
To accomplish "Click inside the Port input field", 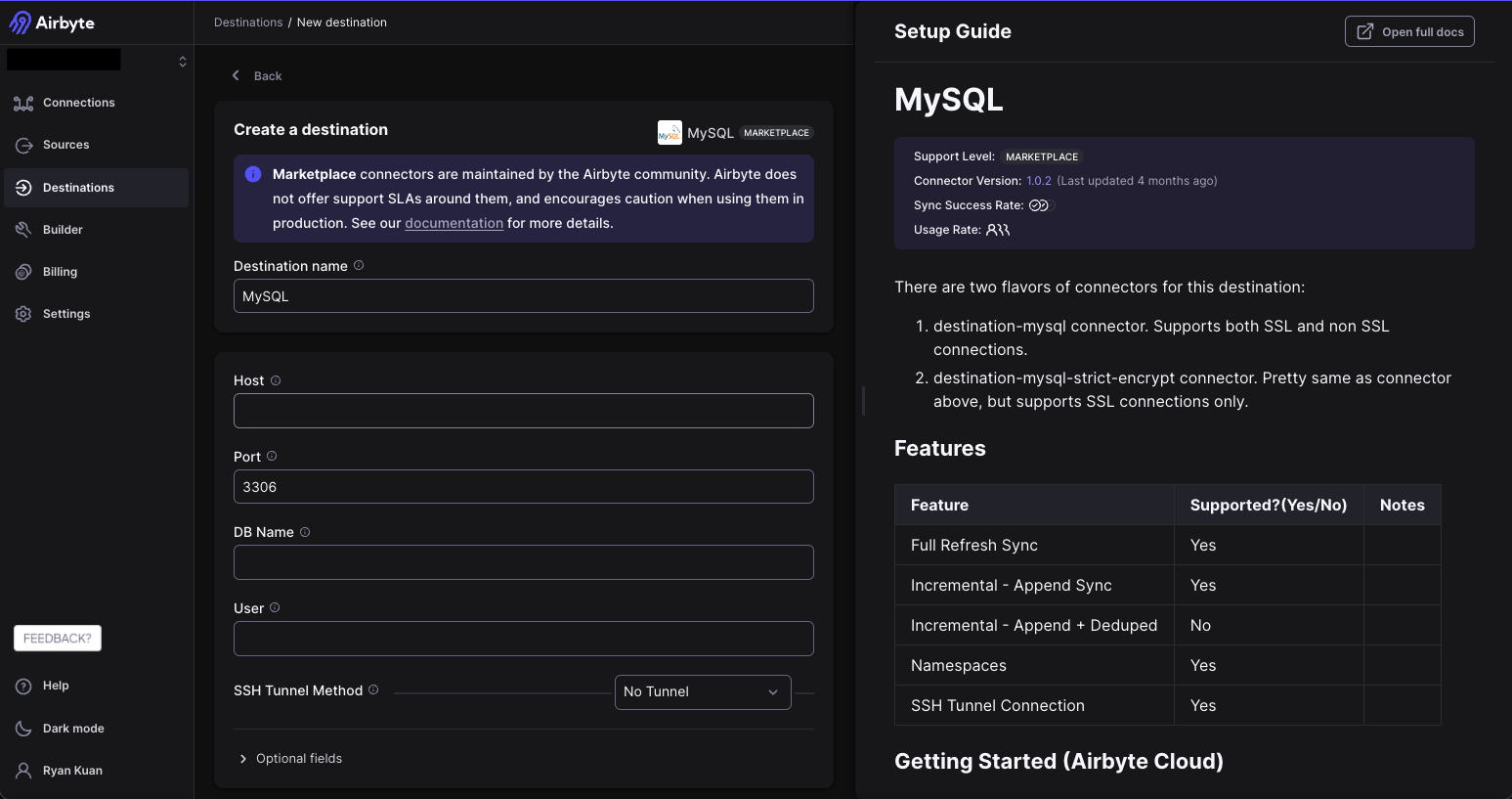I will click(523, 486).
